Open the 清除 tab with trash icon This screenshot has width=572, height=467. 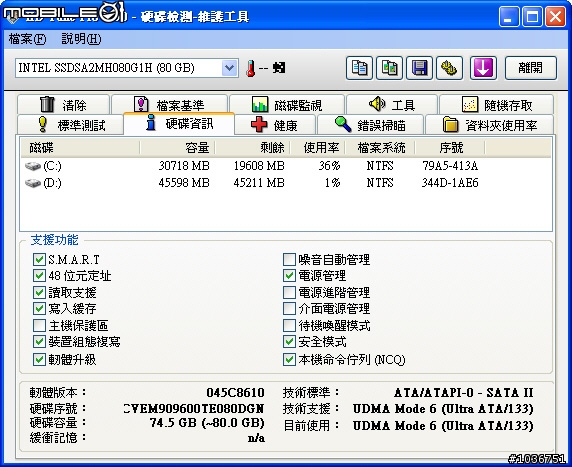click(x=63, y=105)
